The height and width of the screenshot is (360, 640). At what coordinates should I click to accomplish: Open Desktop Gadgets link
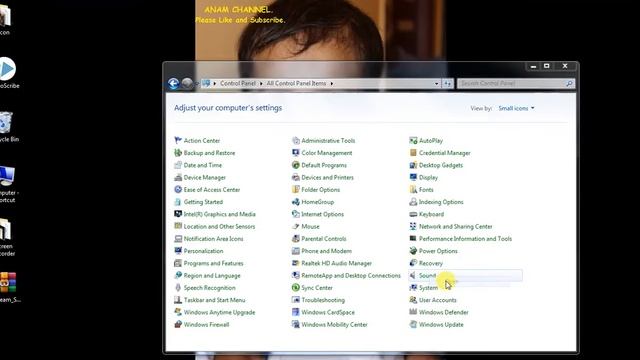tap(441, 165)
